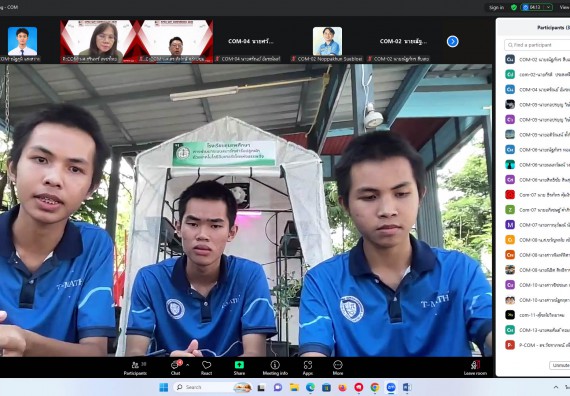Viewport: 570px width, 396px height.
Task: Select the COM-02 name tile beside arrow
Action: [x=403, y=41]
